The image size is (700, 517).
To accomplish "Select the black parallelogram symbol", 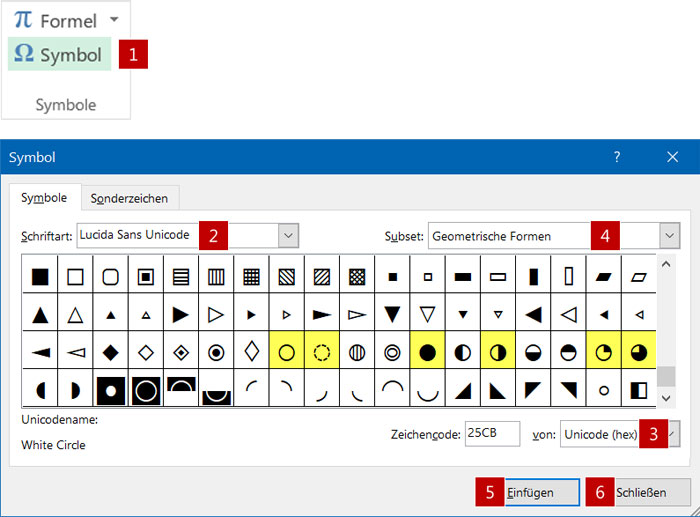I will click(x=604, y=277).
